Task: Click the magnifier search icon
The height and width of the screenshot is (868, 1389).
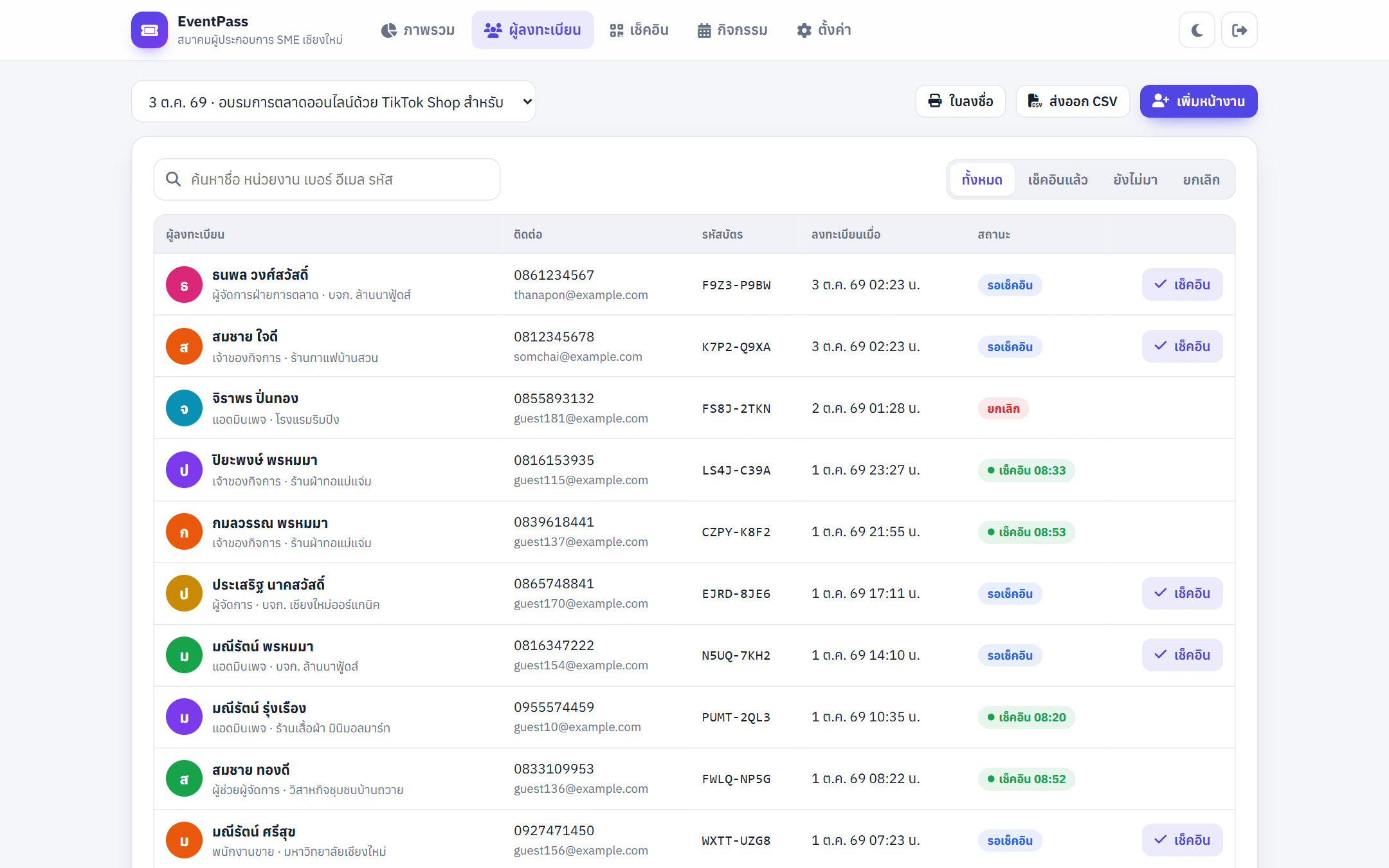Action: [x=173, y=179]
